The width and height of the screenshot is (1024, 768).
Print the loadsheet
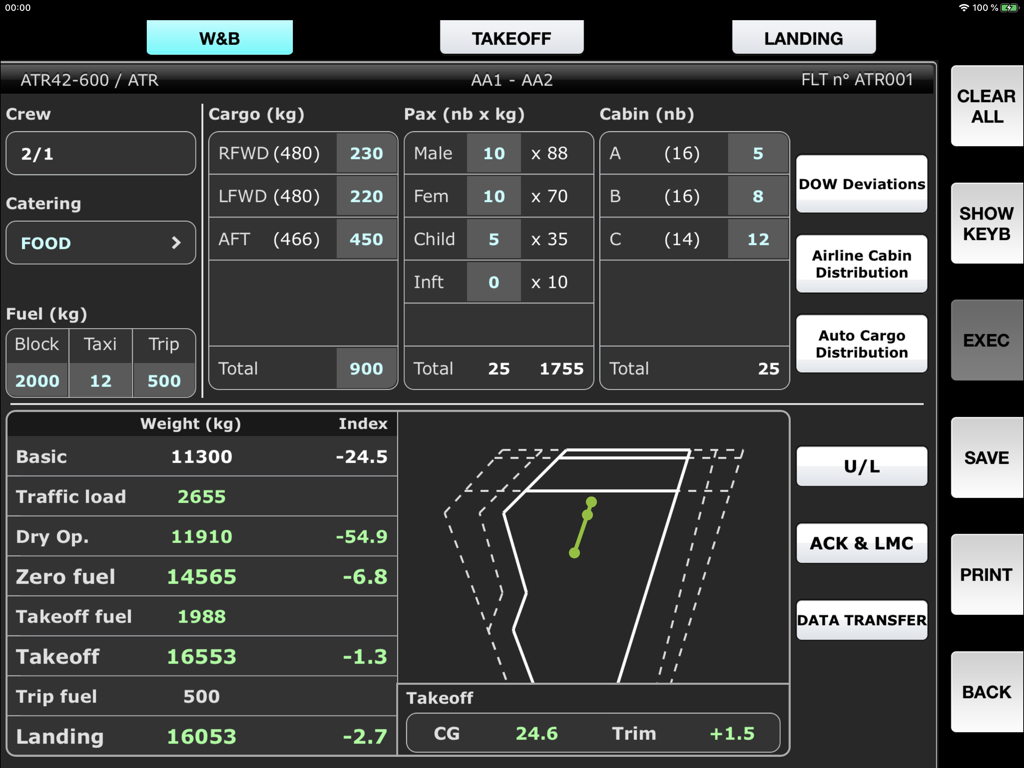[x=986, y=575]
